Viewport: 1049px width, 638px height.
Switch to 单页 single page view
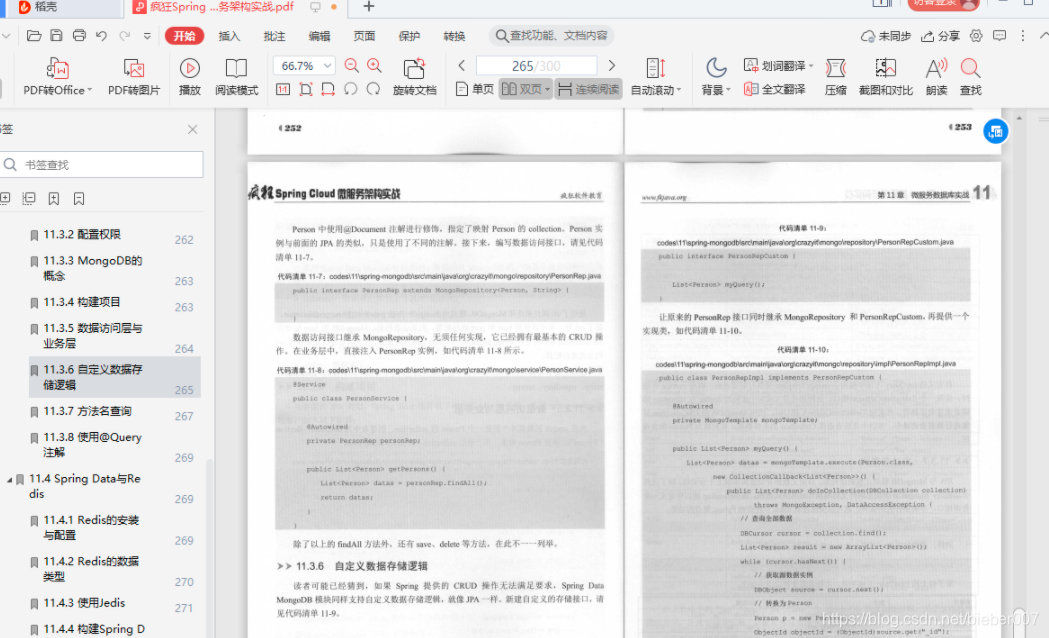pyautogui.click(x=474, y=89)
